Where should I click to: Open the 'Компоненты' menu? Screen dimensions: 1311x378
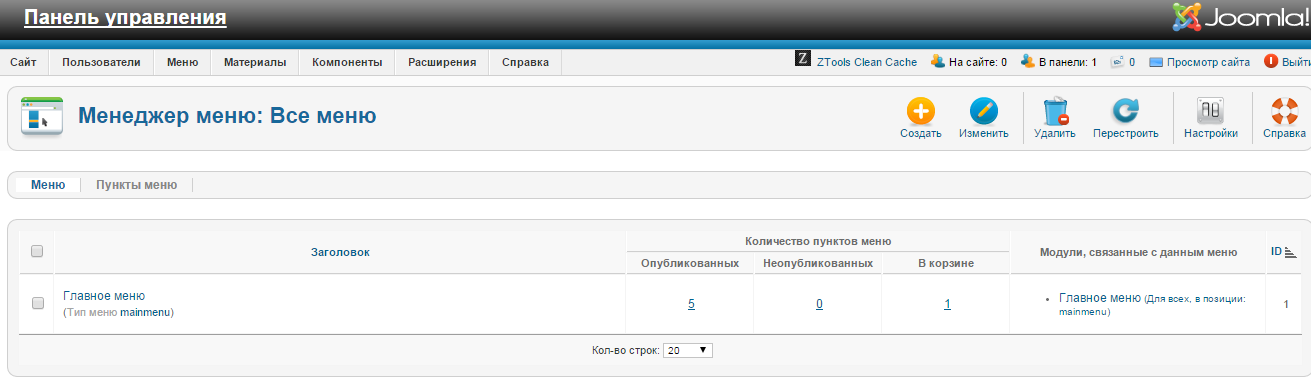tap(347, 62)
